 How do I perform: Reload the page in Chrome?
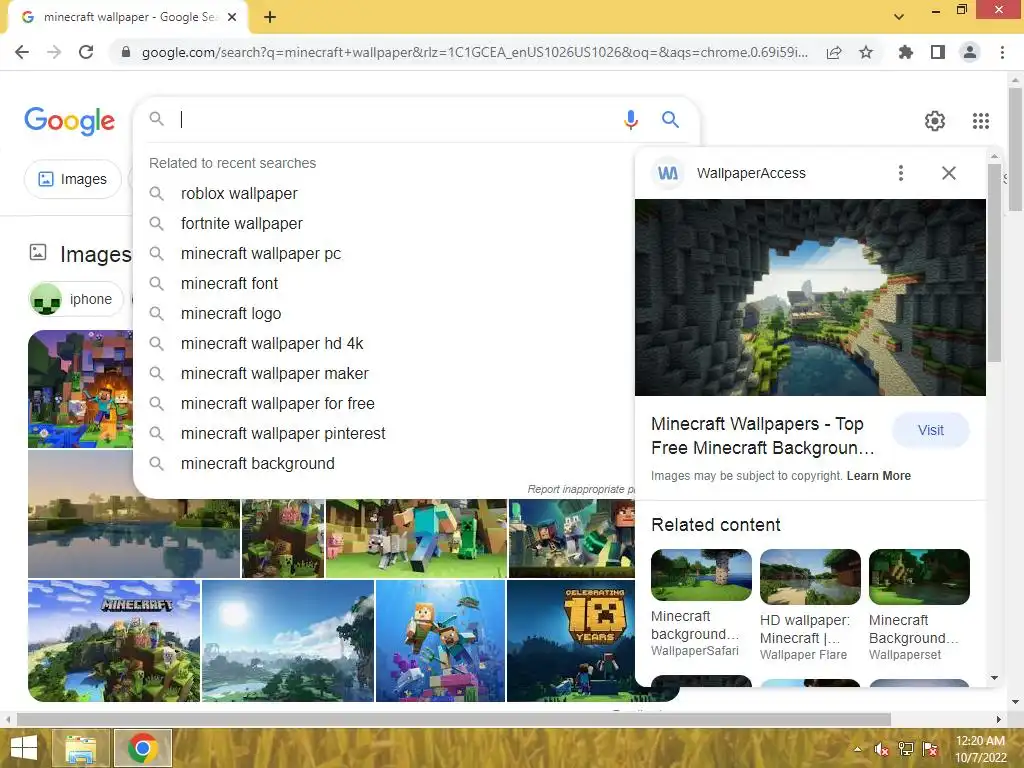pyautogui.click(x=86, y=52)
